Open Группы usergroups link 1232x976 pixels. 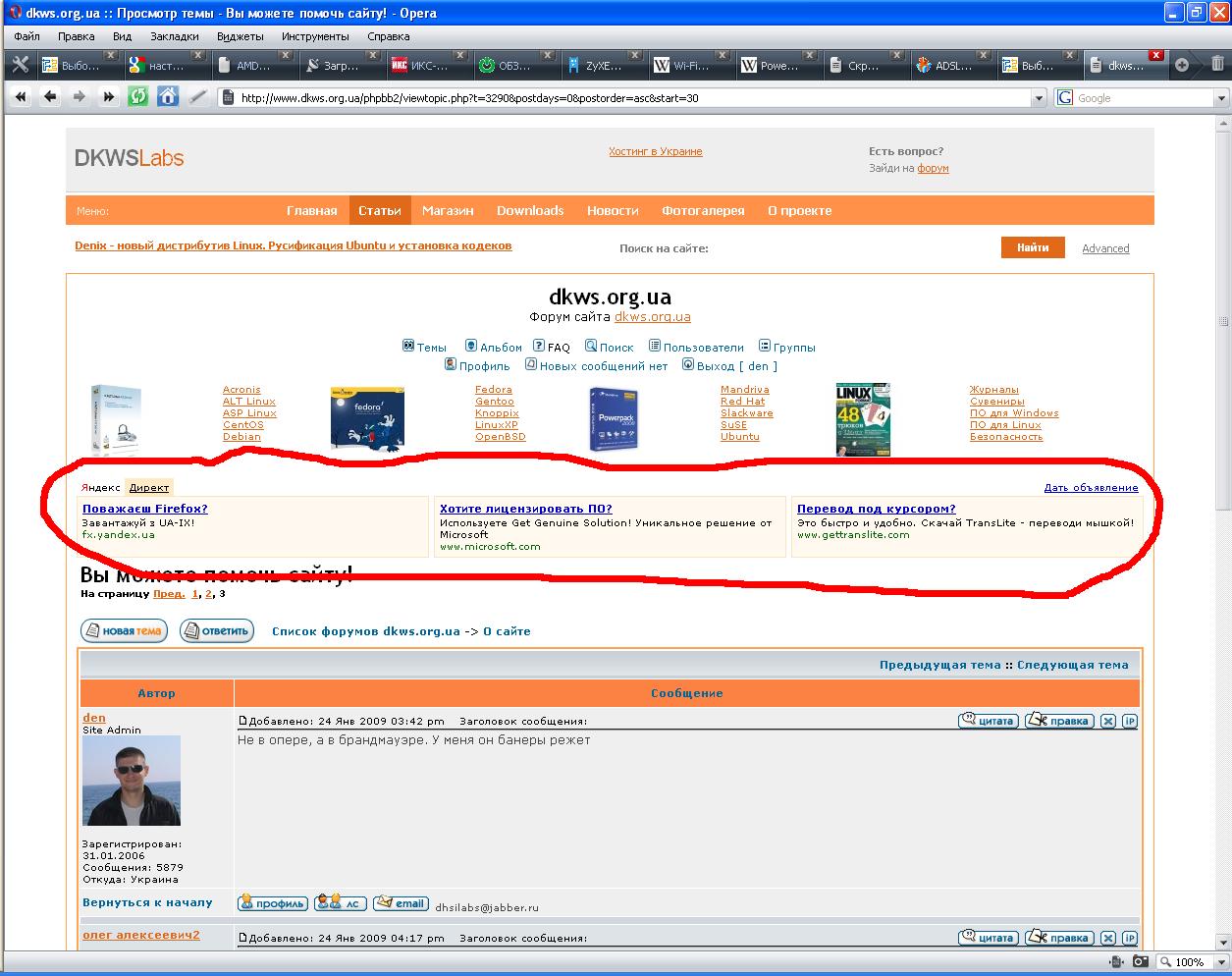point(786,347)
